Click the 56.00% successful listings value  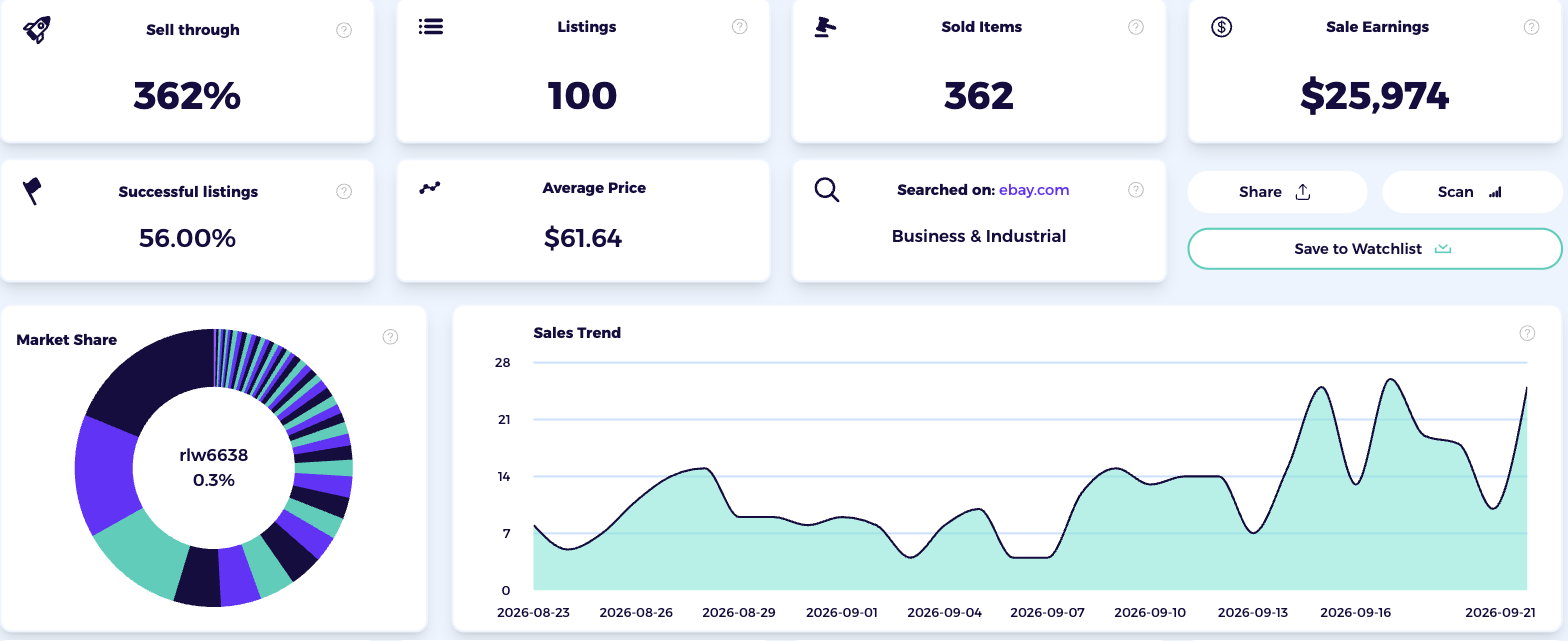(187, 238)
